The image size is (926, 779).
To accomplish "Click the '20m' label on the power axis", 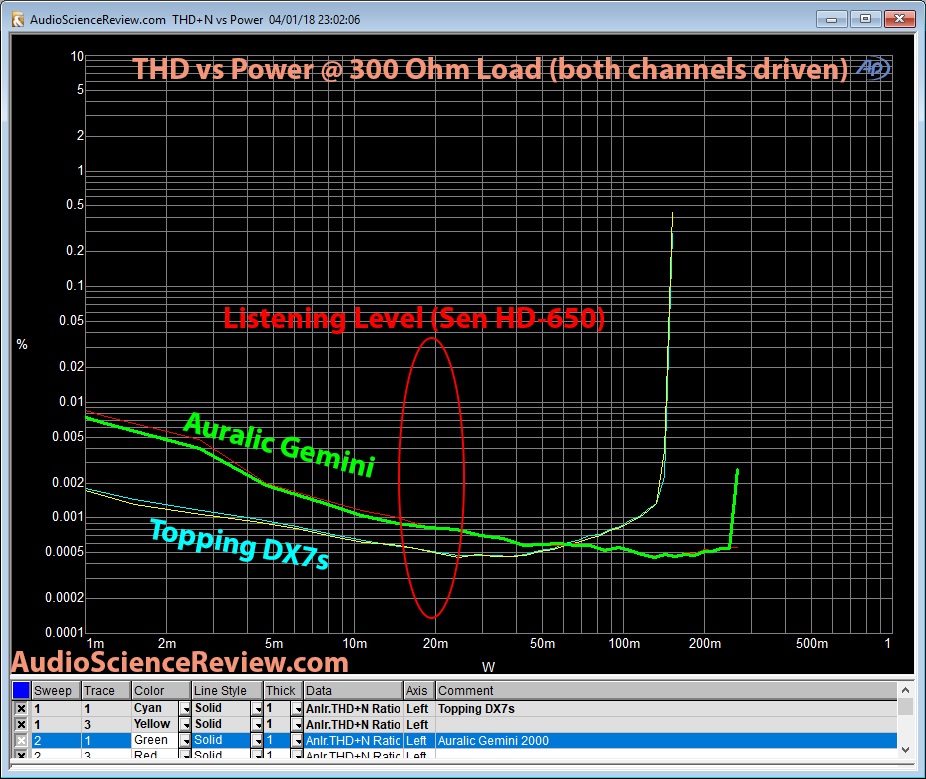I will [x=435, y=644].
